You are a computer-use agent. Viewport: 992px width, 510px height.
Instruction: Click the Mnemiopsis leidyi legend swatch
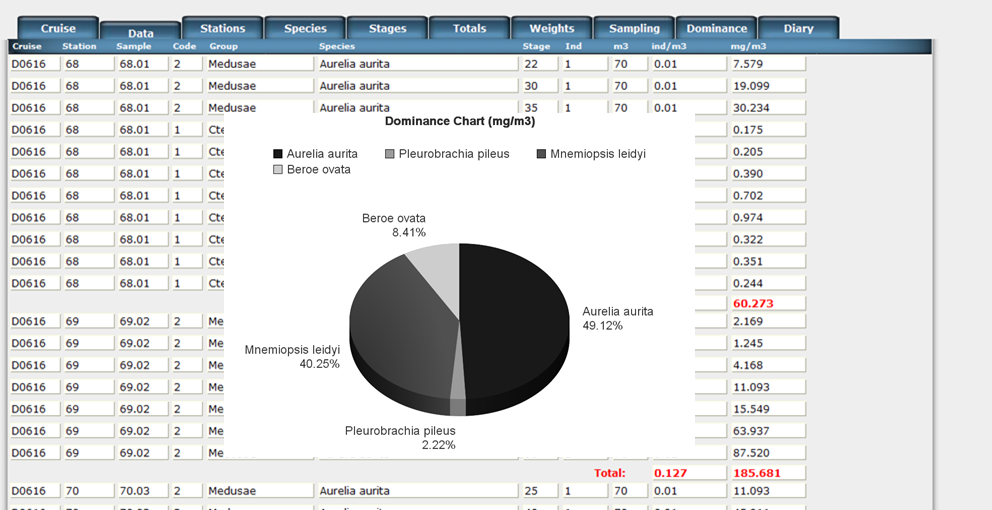coord(542,154)
